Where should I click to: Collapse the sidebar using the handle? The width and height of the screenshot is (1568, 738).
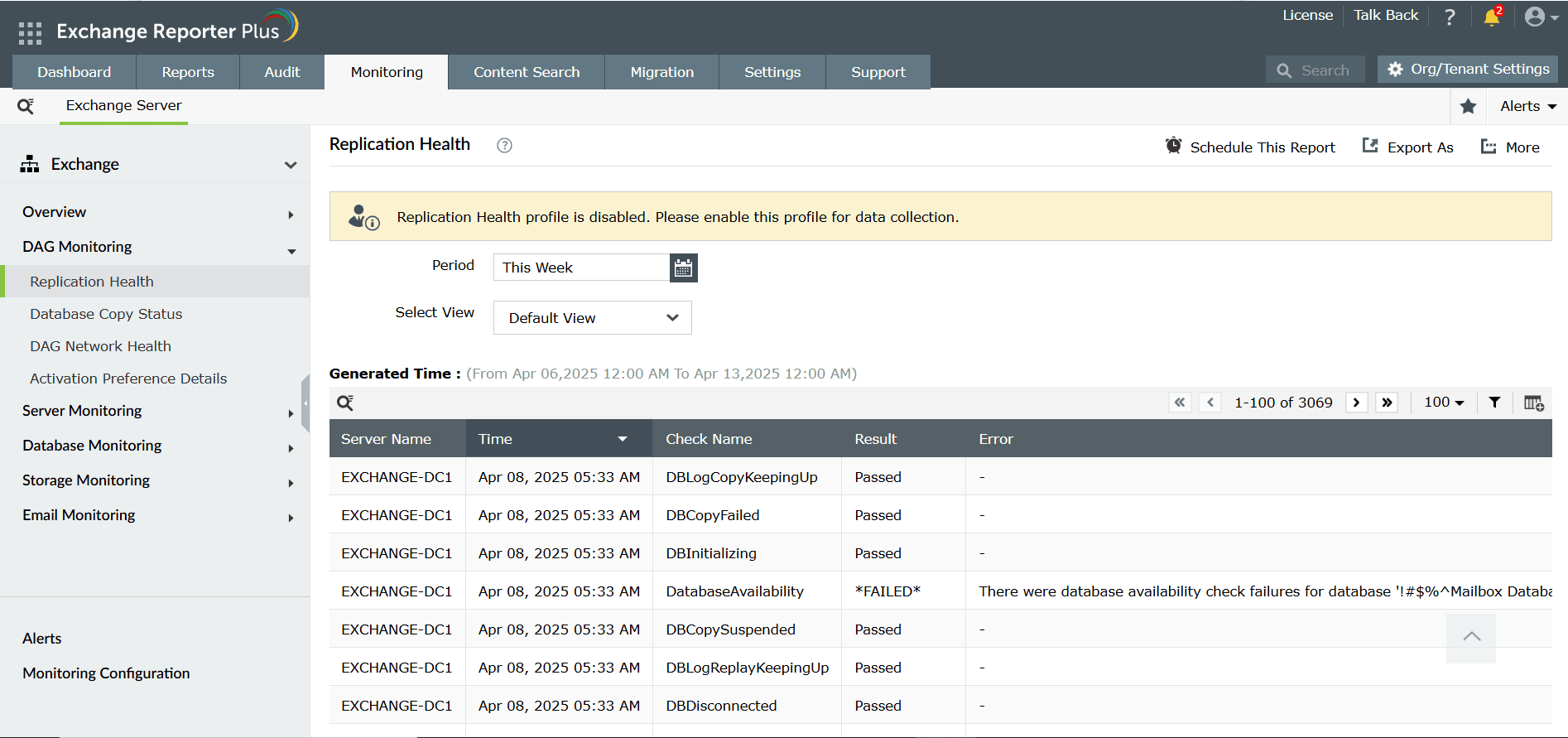point(305,403)
